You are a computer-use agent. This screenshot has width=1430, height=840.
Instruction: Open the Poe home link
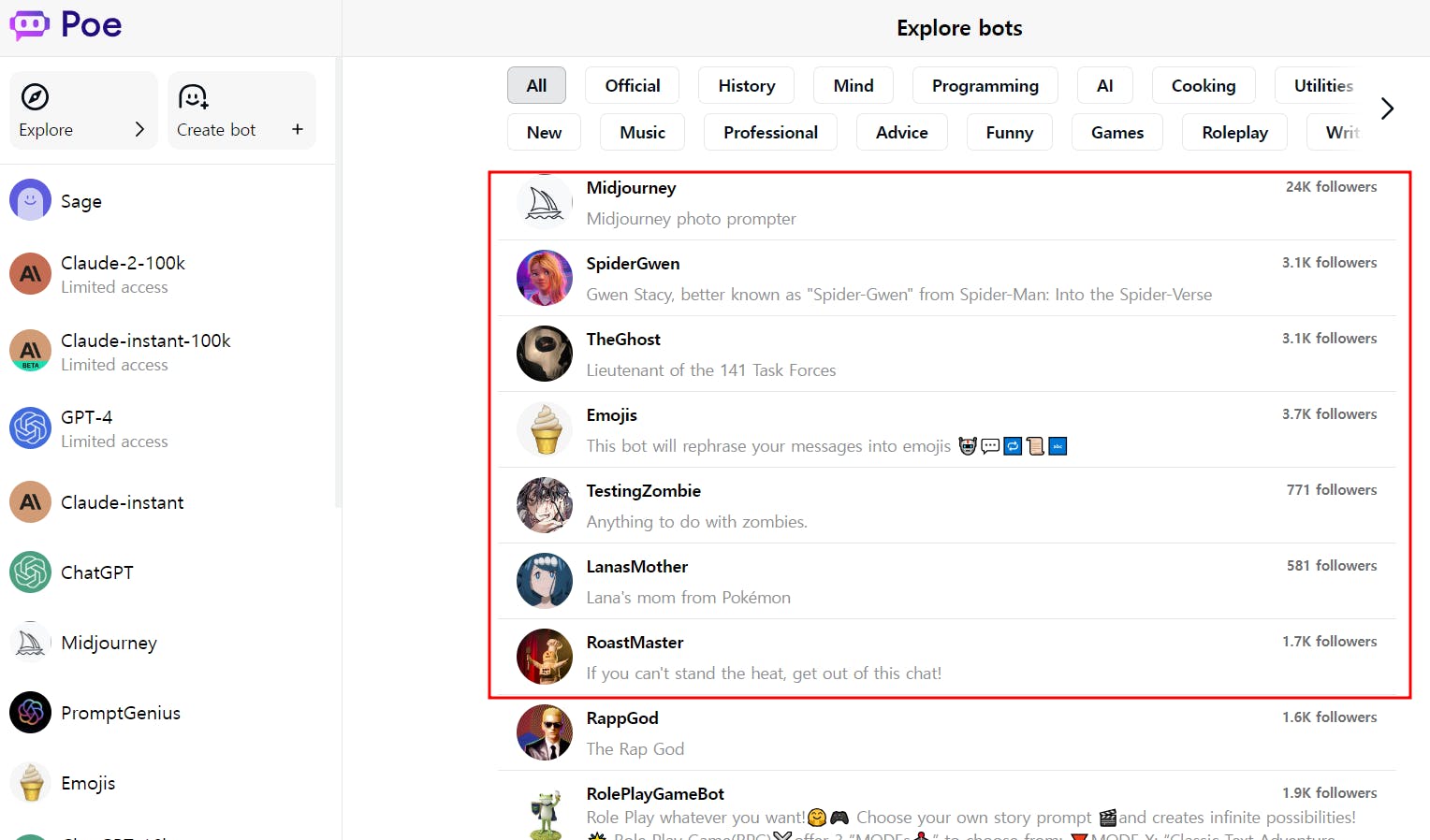tap(66, 24)
